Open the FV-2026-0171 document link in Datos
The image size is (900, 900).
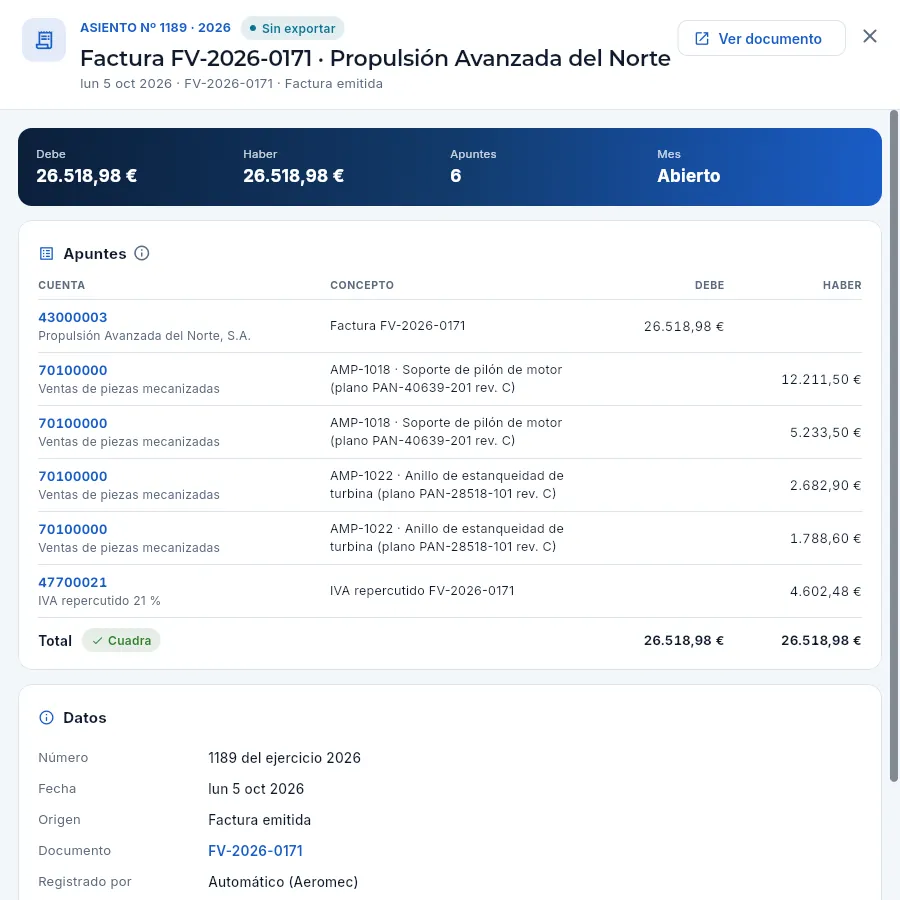pos(255,851)
